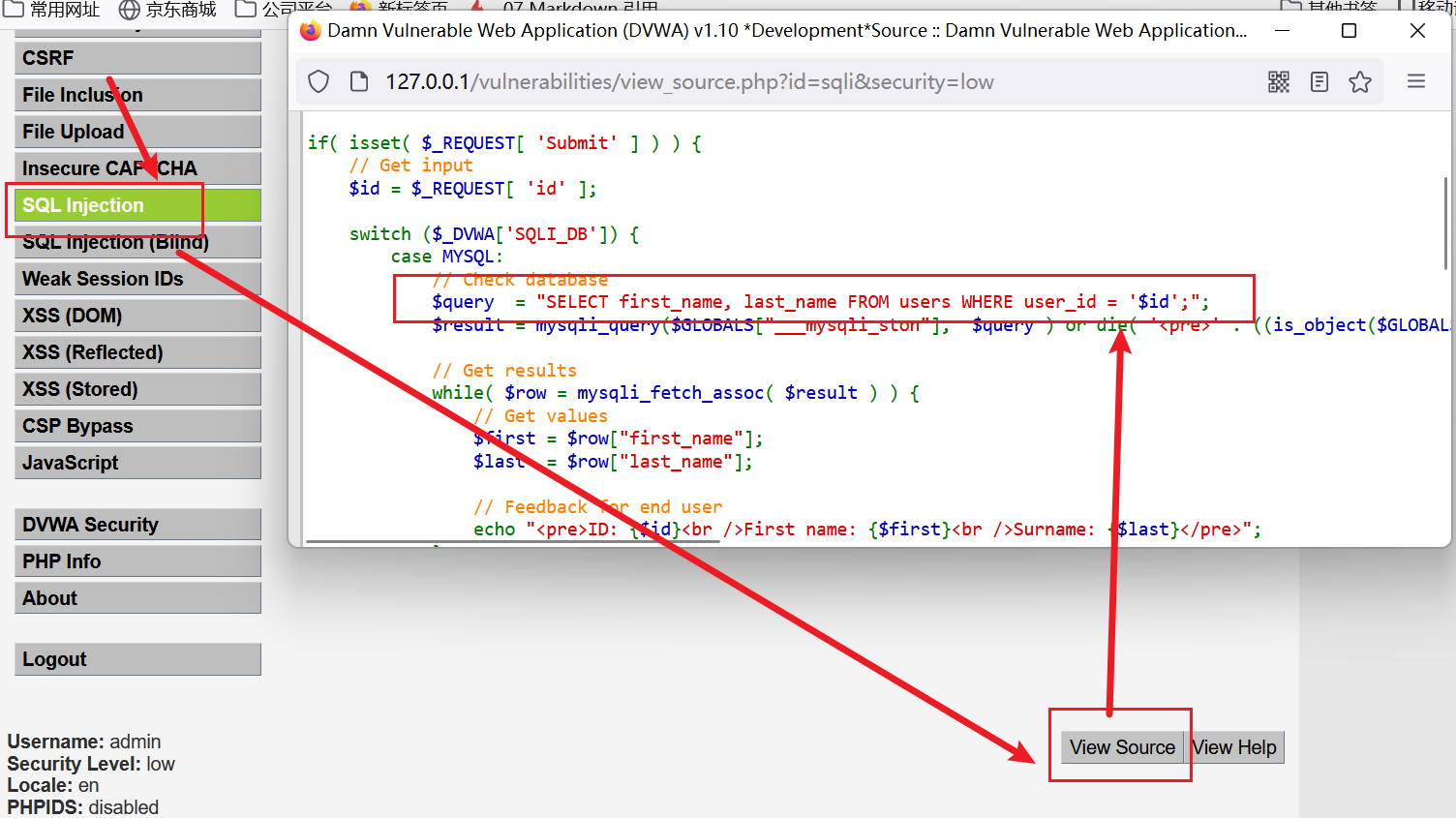
Task: Click the 'switch ($_DVWA' code line
Action: 494,234
